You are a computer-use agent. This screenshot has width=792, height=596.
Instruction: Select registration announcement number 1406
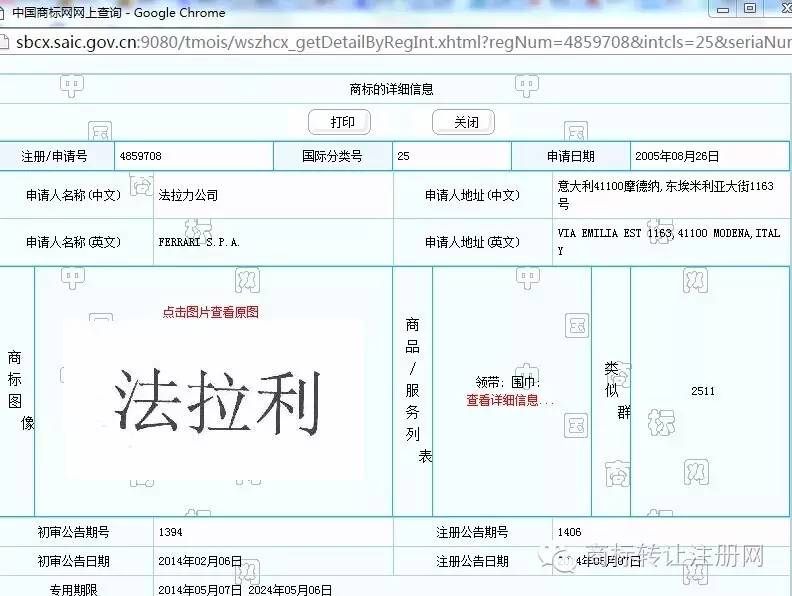click(x=569, y=532)
